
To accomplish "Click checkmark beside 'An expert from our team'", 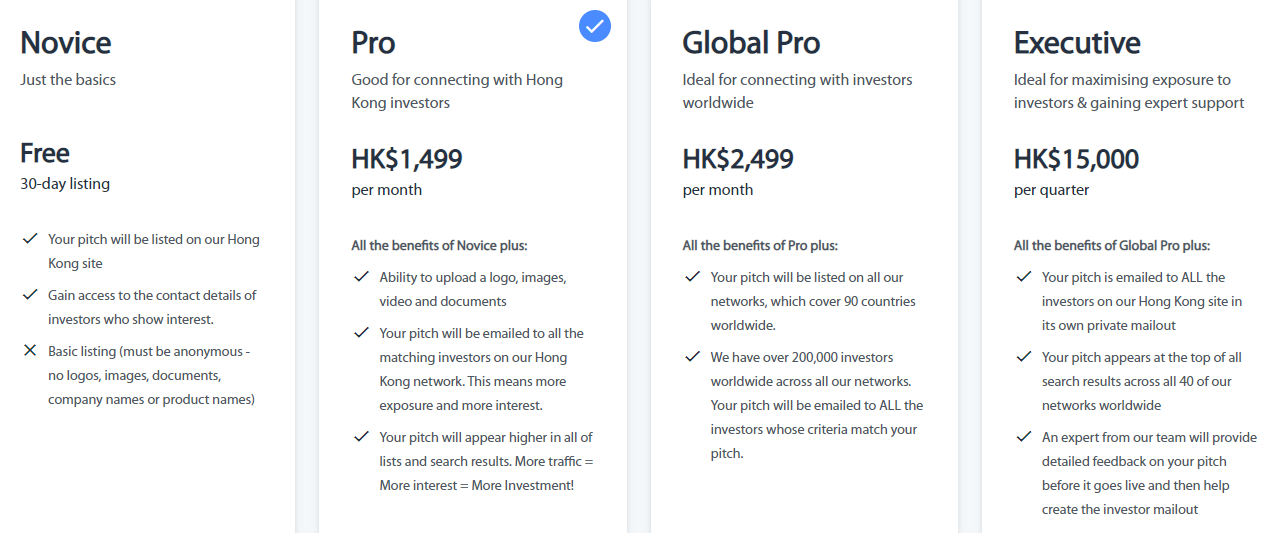I will (1023, 437).
